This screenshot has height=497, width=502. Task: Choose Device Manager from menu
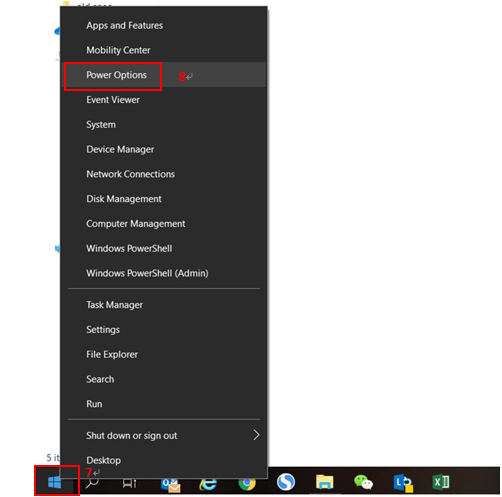[x=164, y=149]
